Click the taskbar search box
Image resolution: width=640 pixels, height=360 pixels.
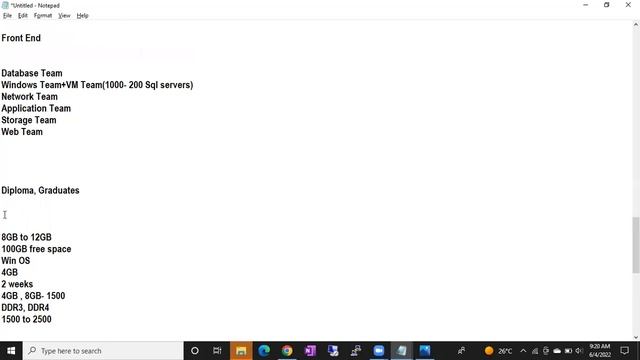(x=103, y=351)
